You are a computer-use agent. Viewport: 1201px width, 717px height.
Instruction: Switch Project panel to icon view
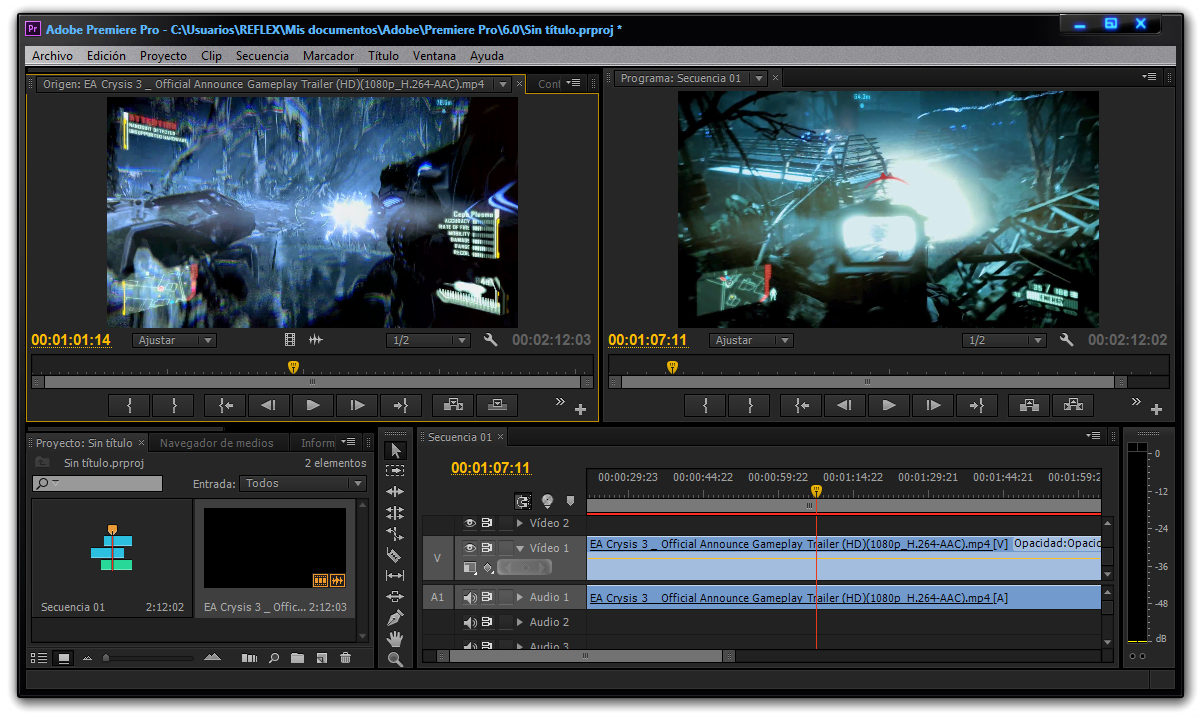pyautogui.click(x=64, y=658)
